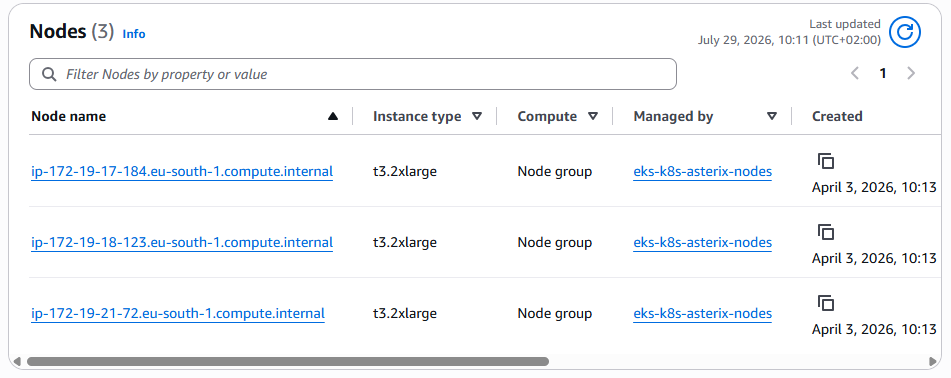Copy created date for node ip-172-19-21-72
Viewport: 951px width, 378px height.
[x=825, y=303]
